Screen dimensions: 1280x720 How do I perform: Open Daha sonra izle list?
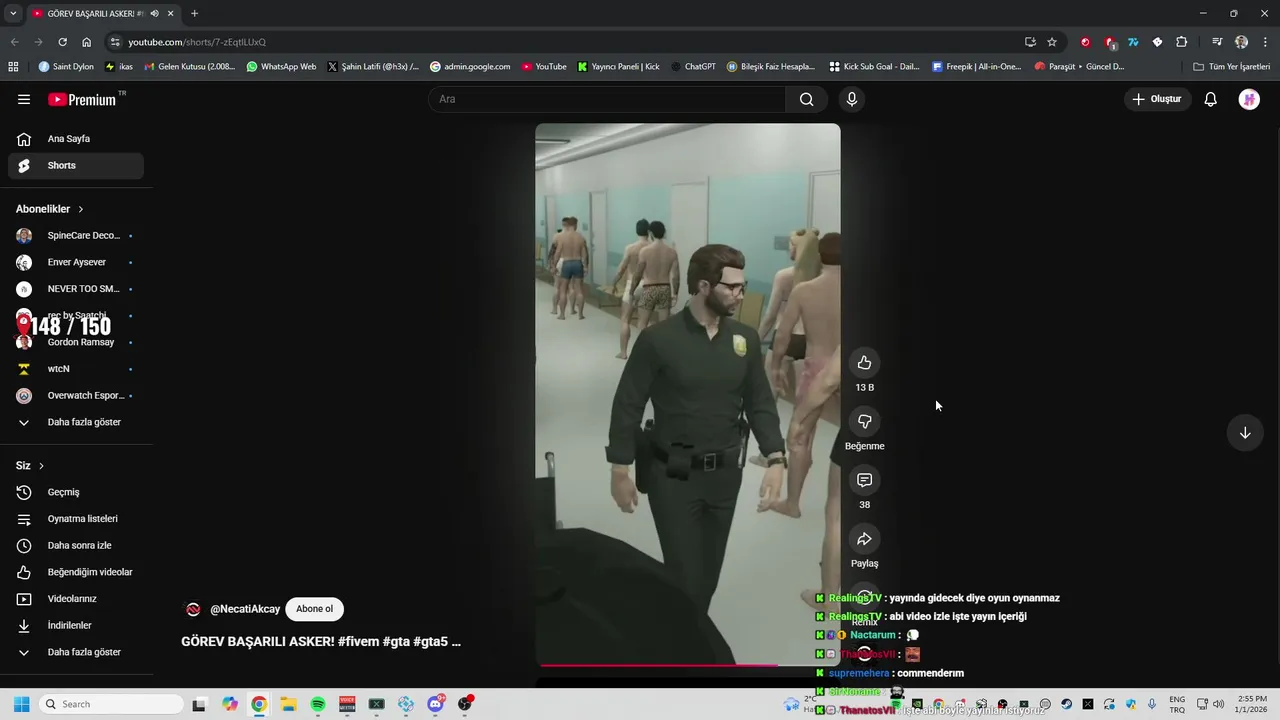[x=76, y=545]
